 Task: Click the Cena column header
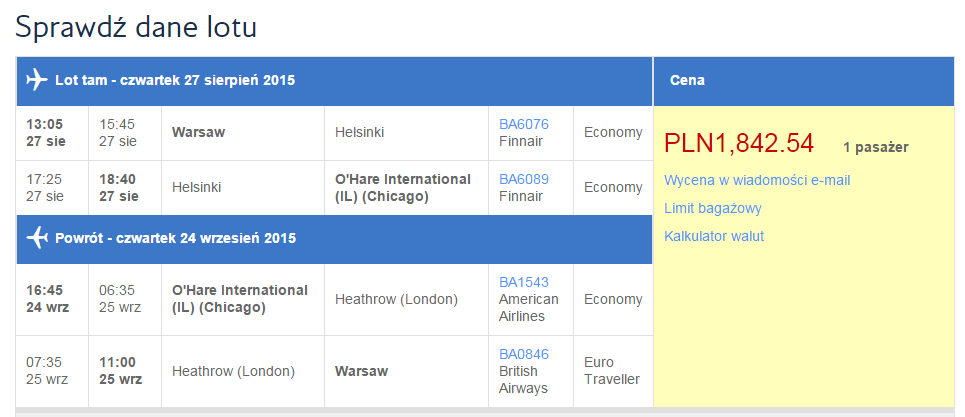[x=804, y=81]
